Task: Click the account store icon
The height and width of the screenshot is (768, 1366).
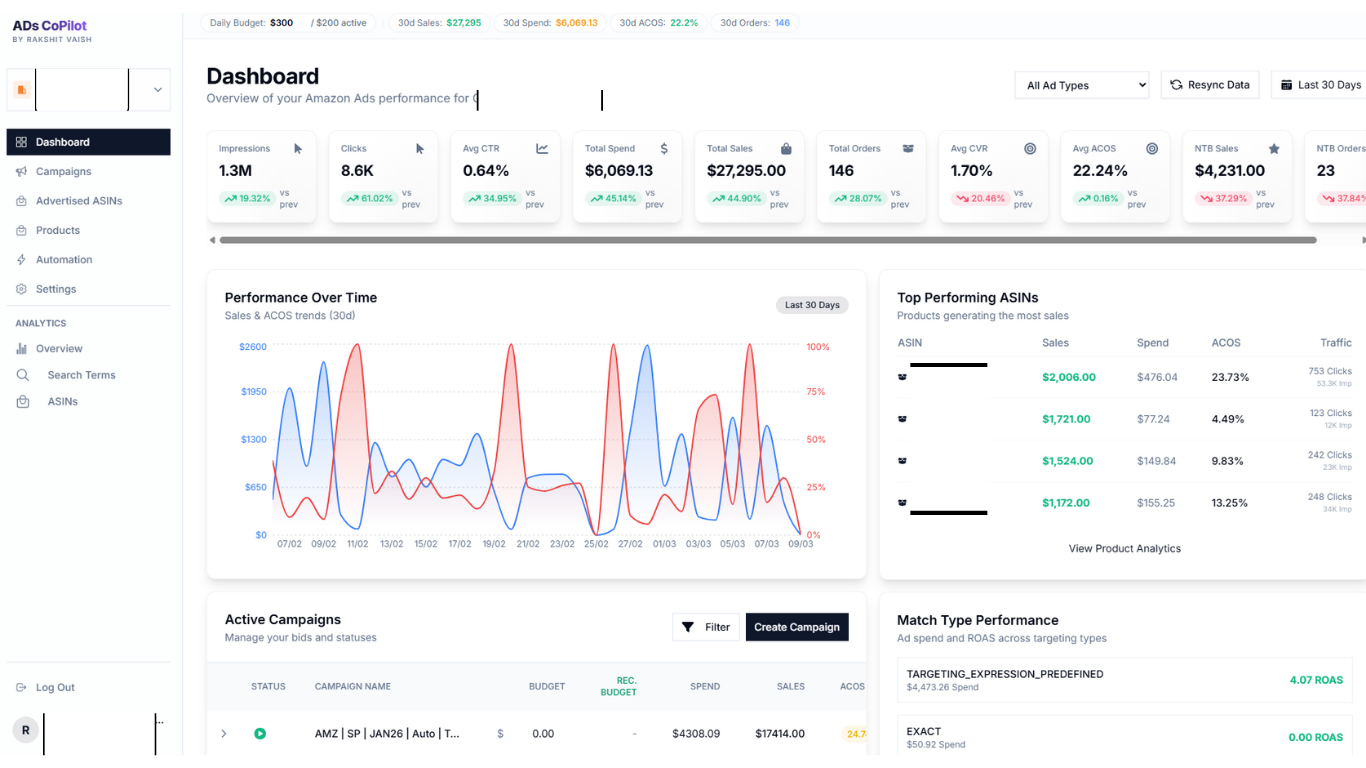Action: (21, 90)
